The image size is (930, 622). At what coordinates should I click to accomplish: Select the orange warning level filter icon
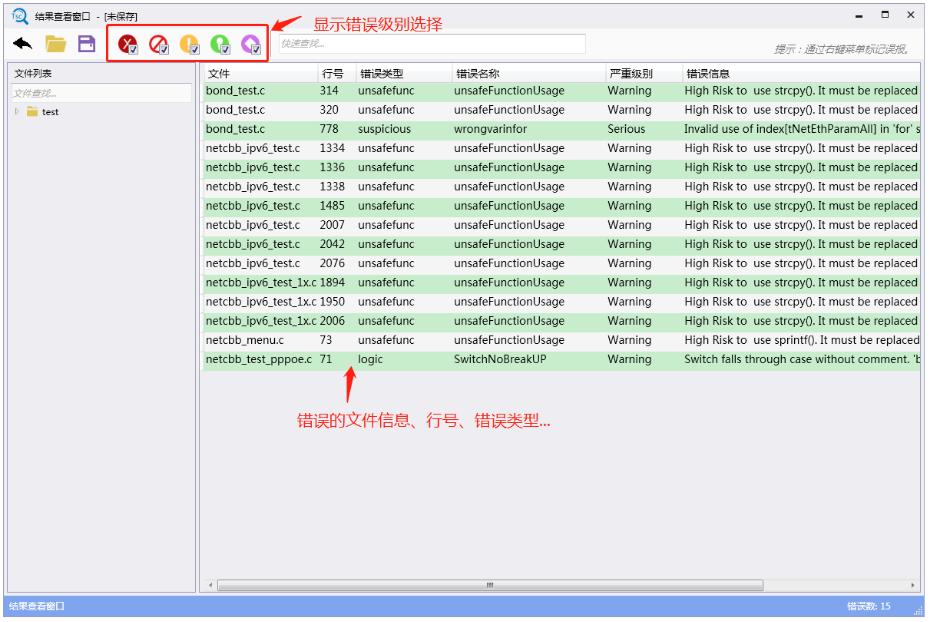pos(189,43)
